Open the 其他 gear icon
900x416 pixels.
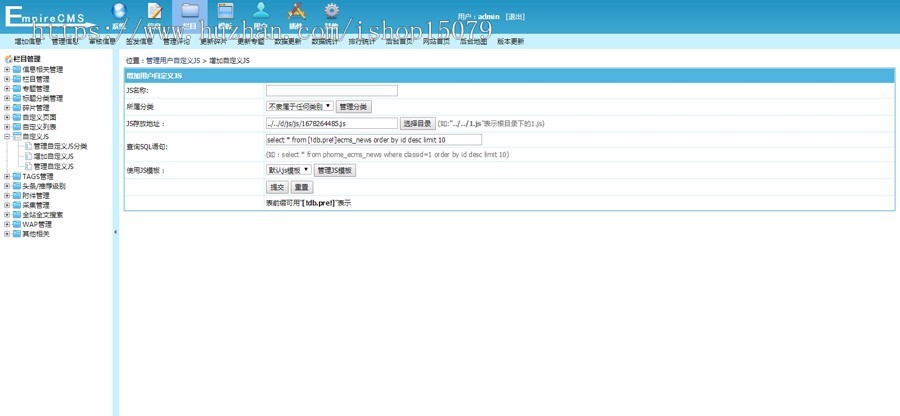tap(331, 11)
